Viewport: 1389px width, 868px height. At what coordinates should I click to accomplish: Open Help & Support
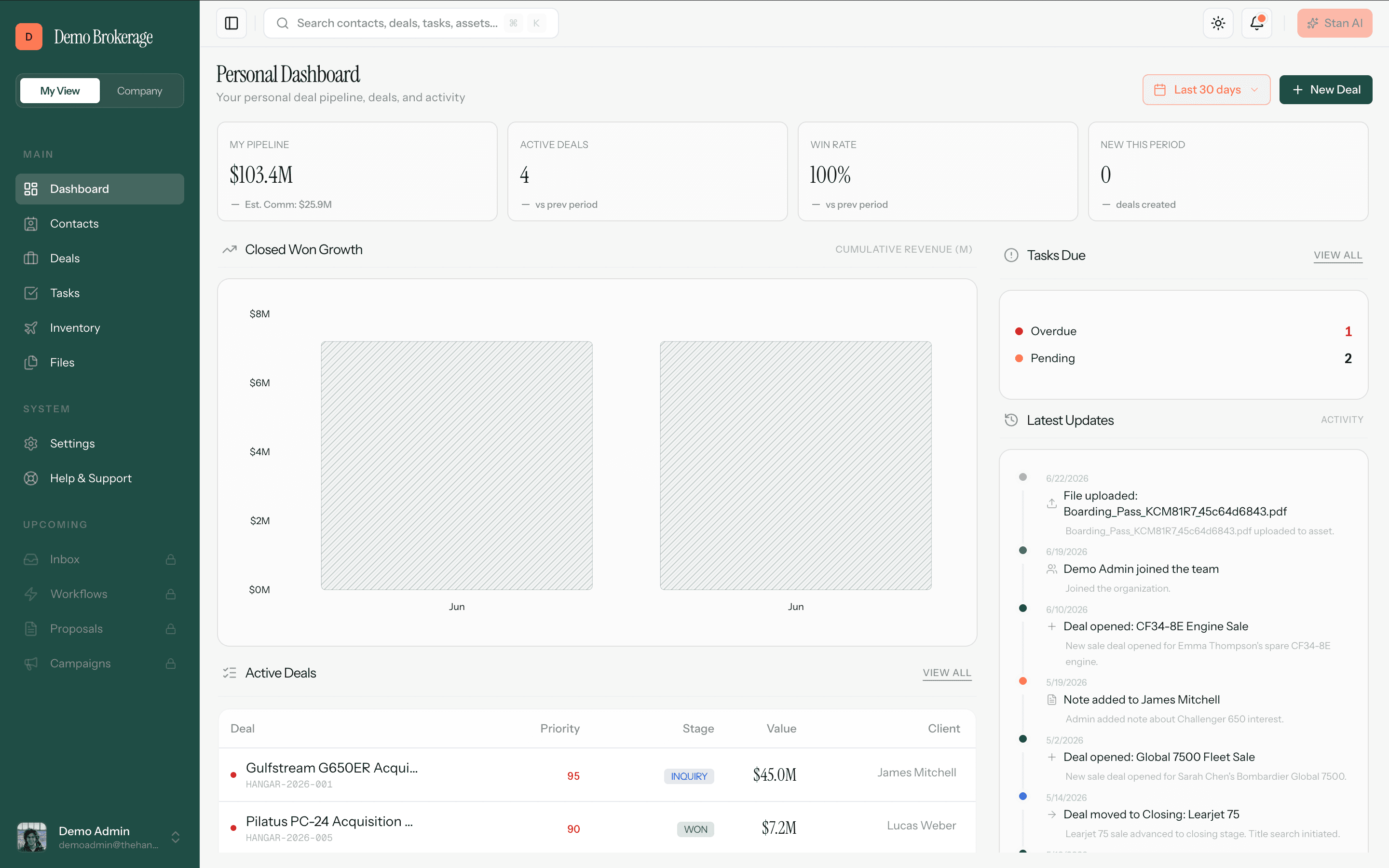pyautogui.click(x=100, y=478)
